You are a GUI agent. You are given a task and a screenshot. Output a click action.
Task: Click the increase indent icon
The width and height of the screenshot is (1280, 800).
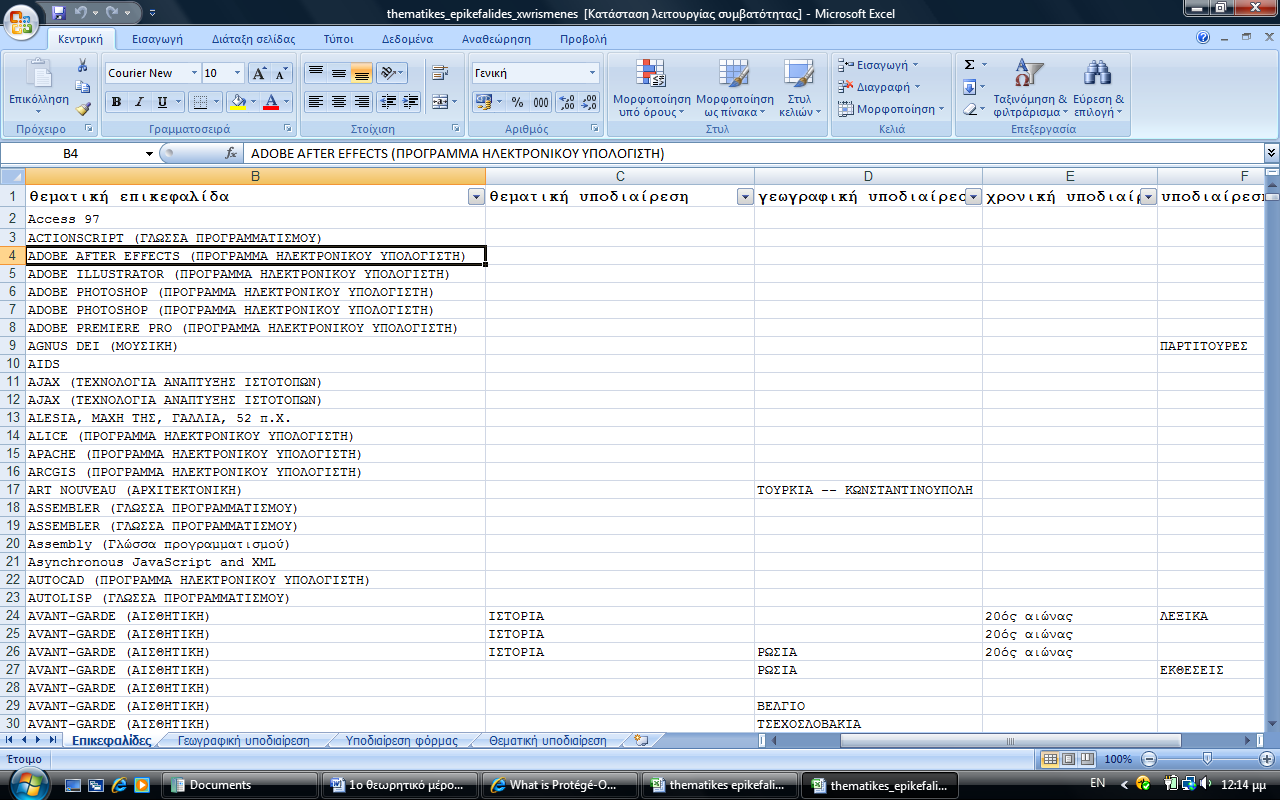click(x=411, y=102)
